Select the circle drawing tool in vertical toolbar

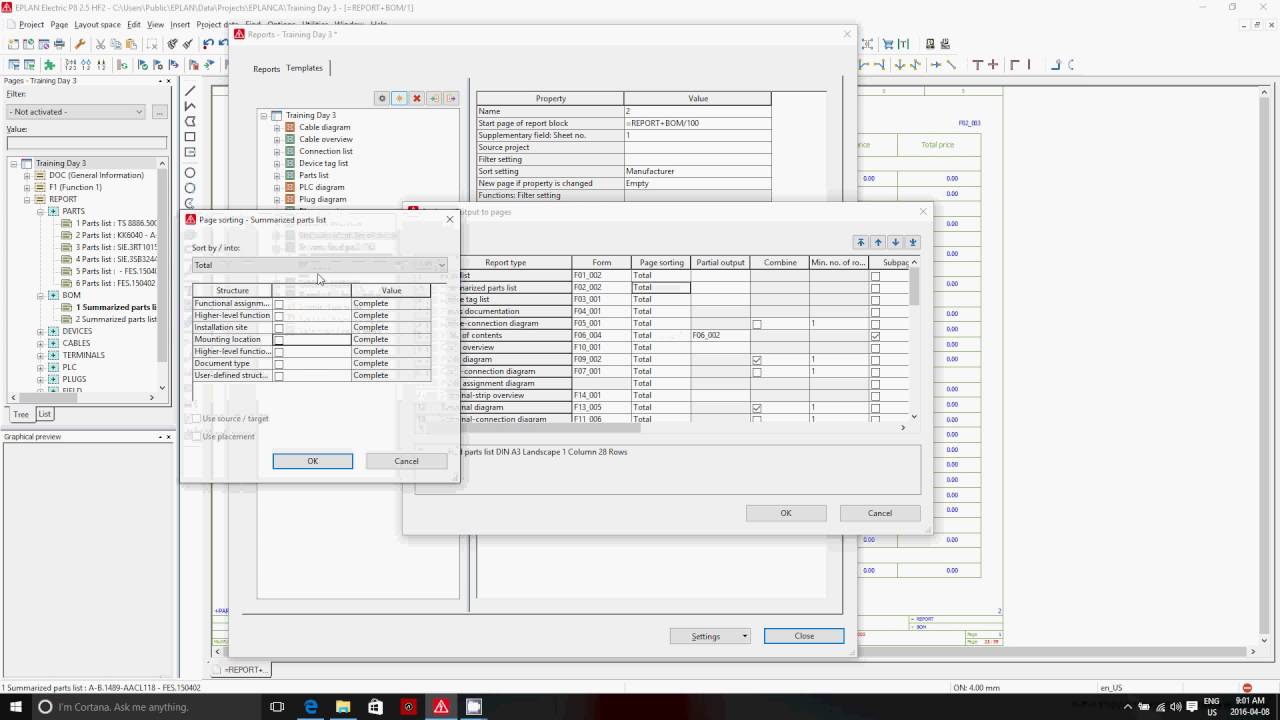coord(190,173)
